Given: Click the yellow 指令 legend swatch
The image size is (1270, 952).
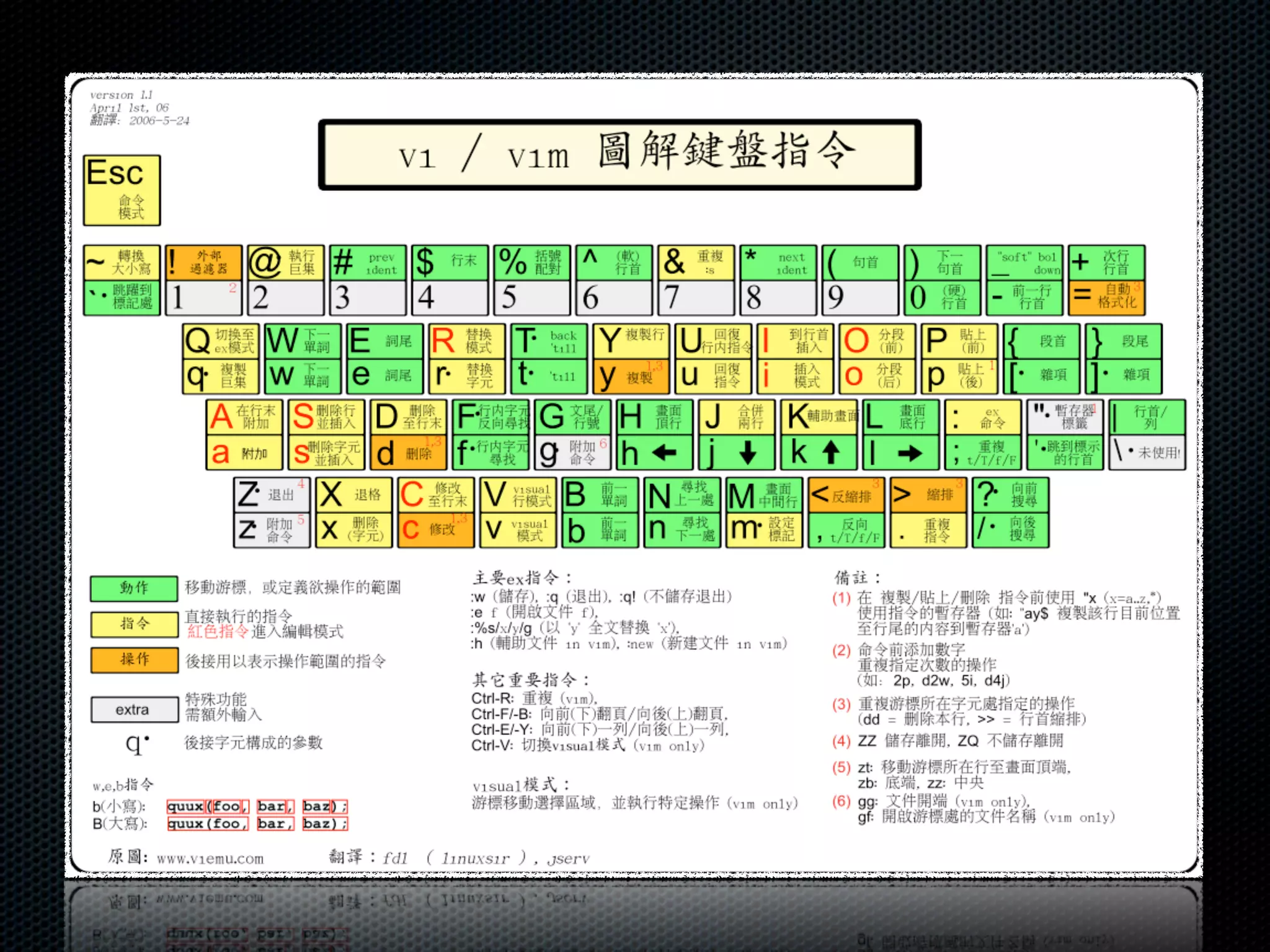Looking at the screenshot, I should coord(134,624).
